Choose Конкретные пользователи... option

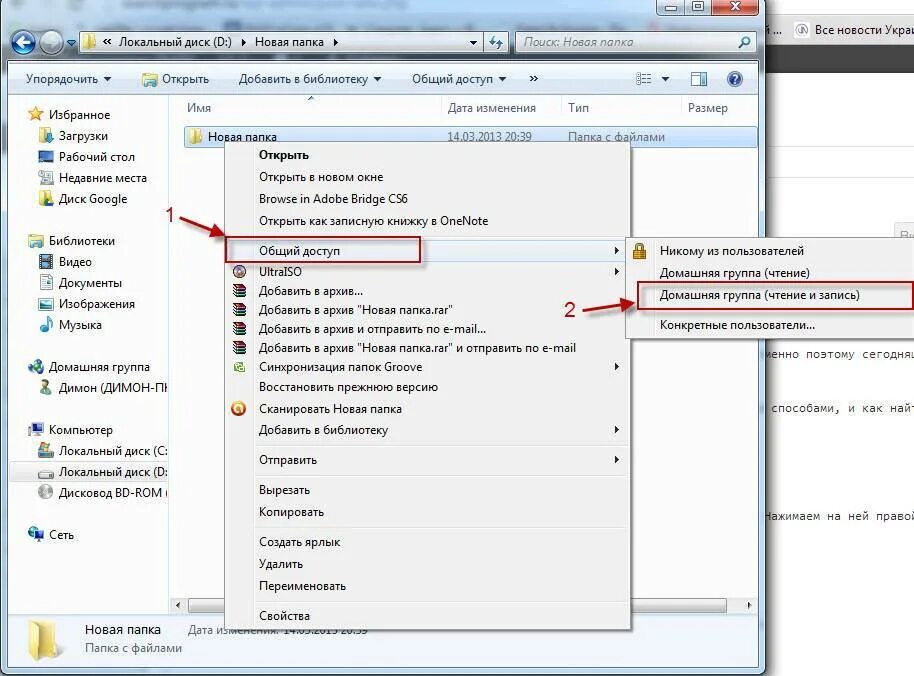click(x=737, y=325)
